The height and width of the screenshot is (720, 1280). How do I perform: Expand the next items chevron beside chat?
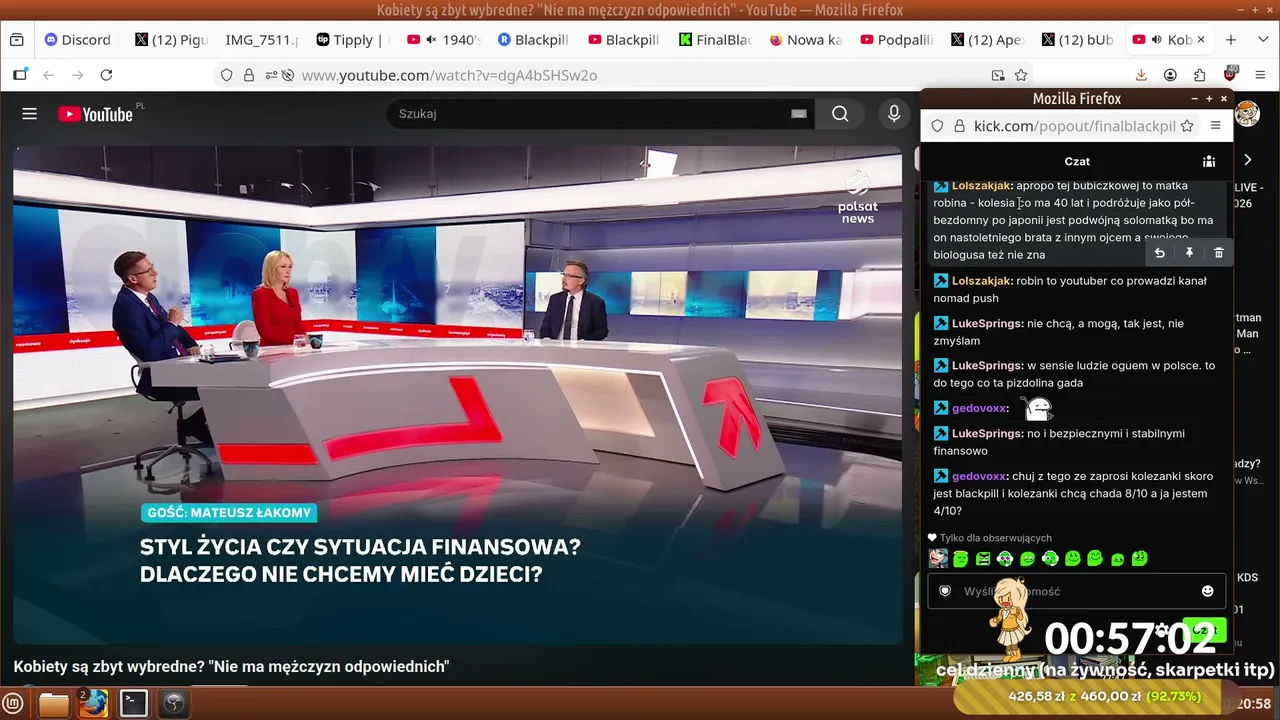click(x=1247, y=160)
